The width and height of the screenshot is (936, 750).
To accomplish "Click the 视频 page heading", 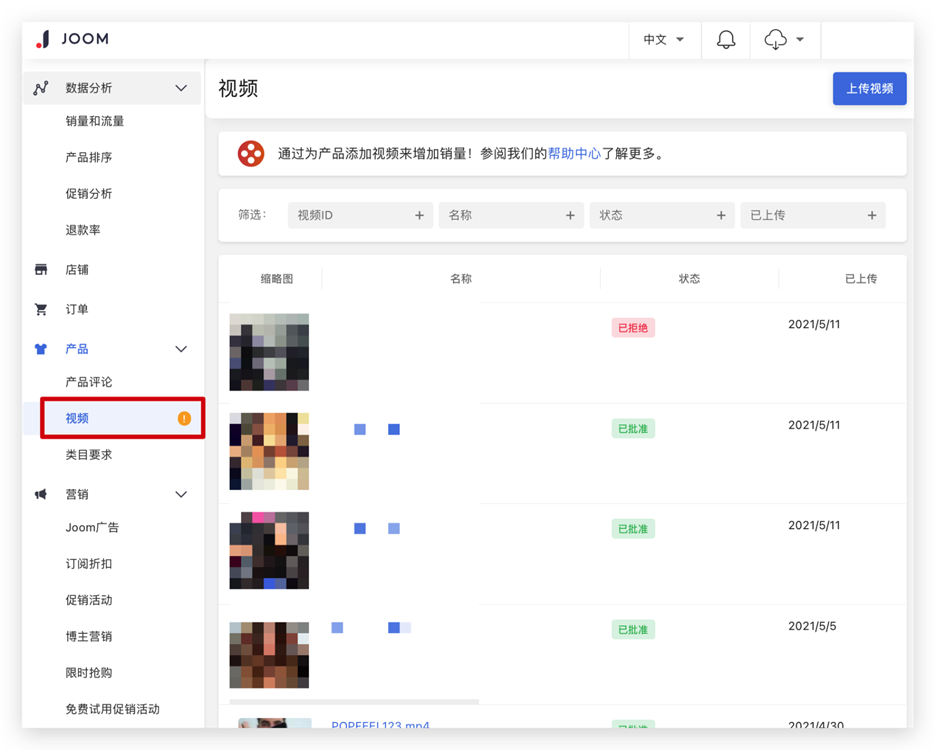I will [x=238, y=88].
